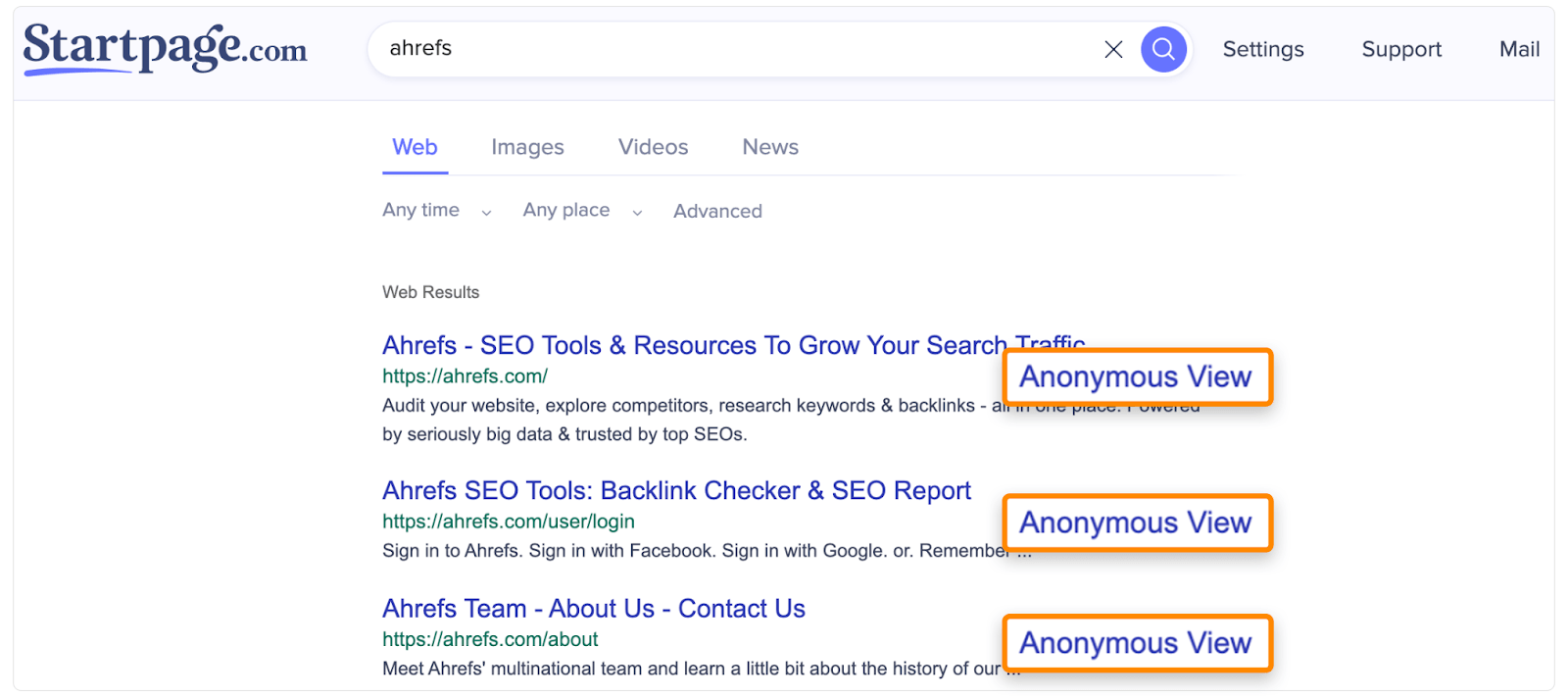Viewport: 1568px width, 697px height.
Task: Run the search with the magnifier button
Action: (x=1163, y=49)
